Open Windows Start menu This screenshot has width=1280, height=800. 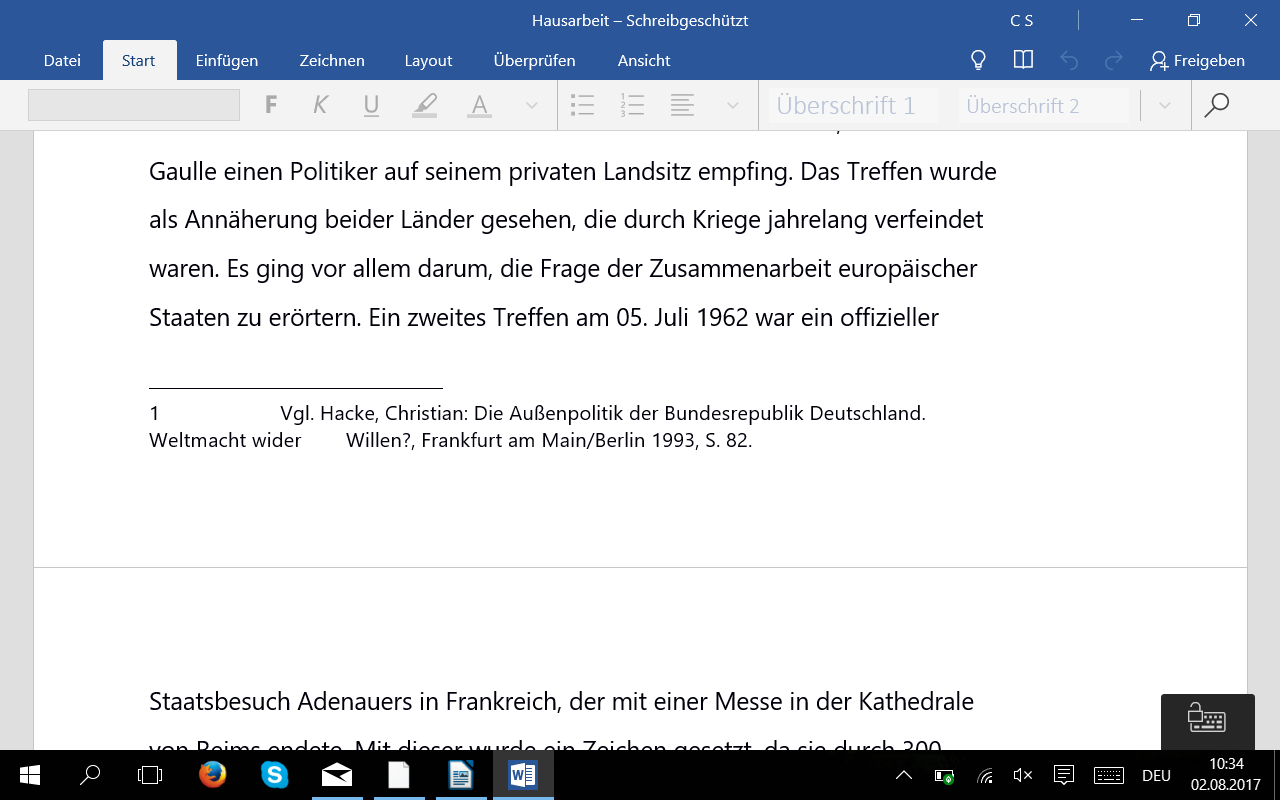click(x=29, y=775)
